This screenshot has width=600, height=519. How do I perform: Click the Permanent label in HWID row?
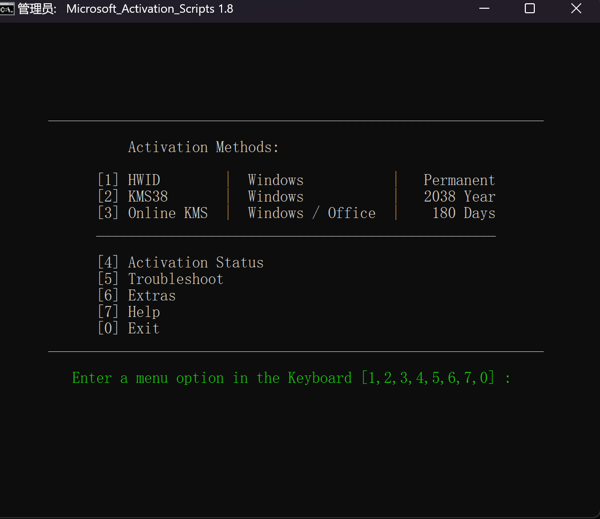point(459,180)
